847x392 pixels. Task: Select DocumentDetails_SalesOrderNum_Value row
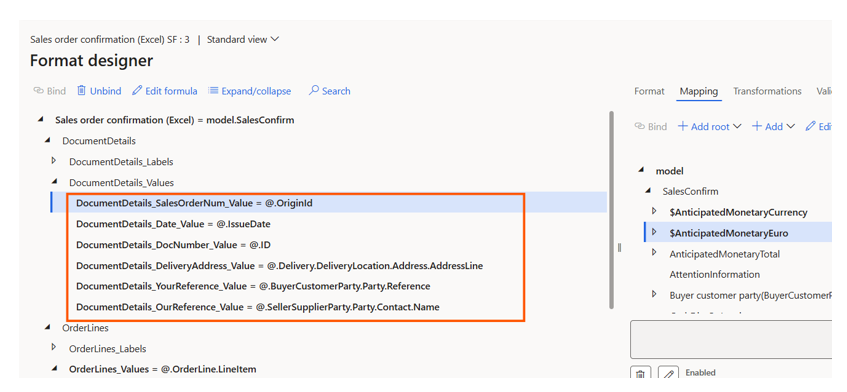pos(328,203)
